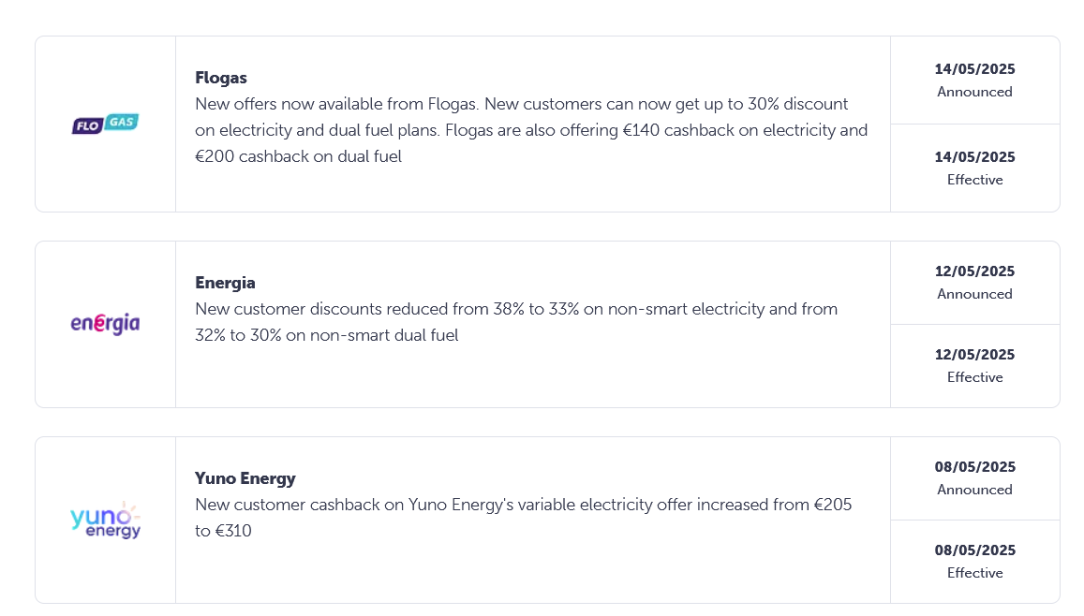The image size is (1084, 616).
Task: Click Yuno Energy cashback increase description
Action: (x=523, y=518)
